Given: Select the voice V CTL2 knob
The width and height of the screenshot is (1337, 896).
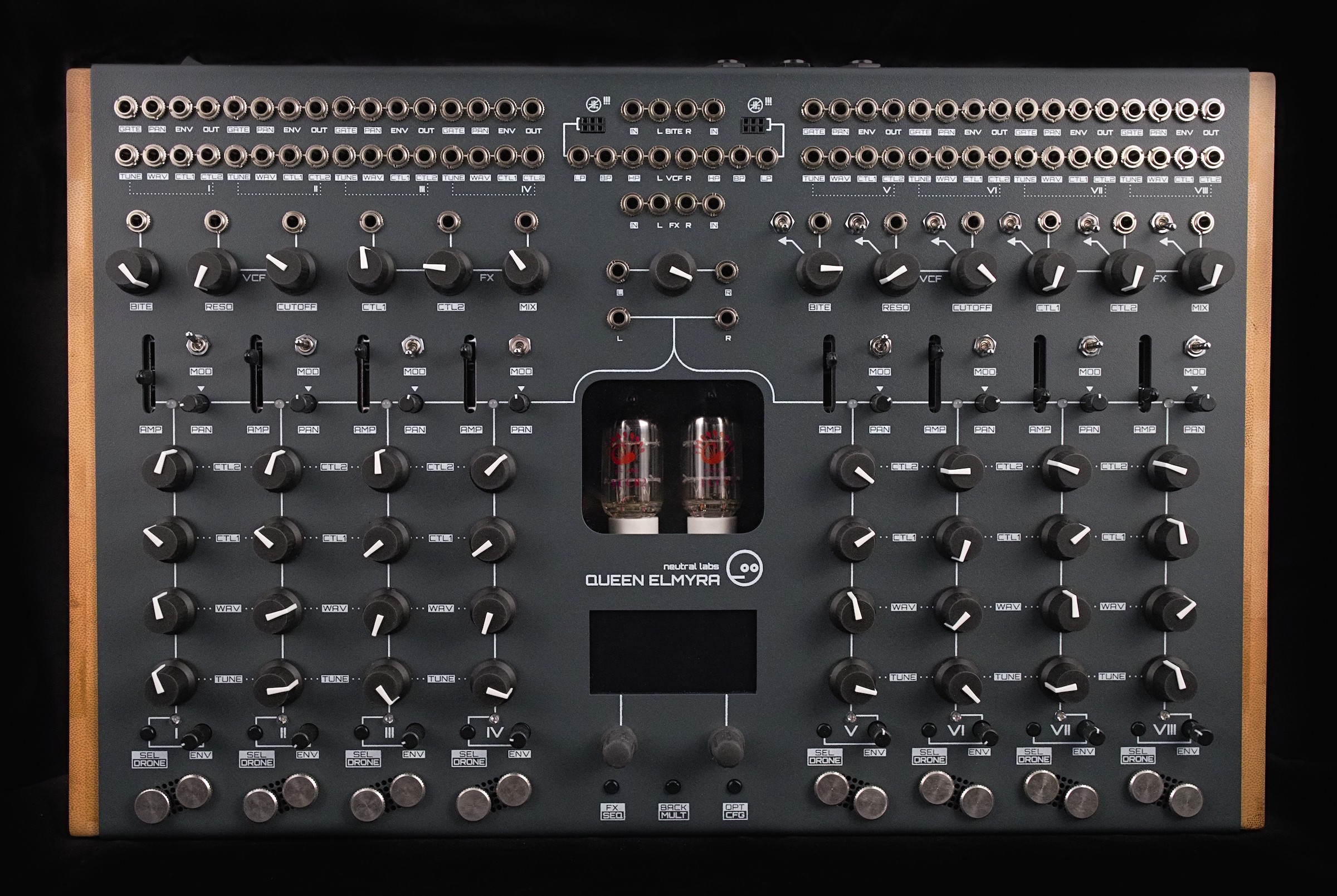Looking at the screenshot, I should point(852,468).
